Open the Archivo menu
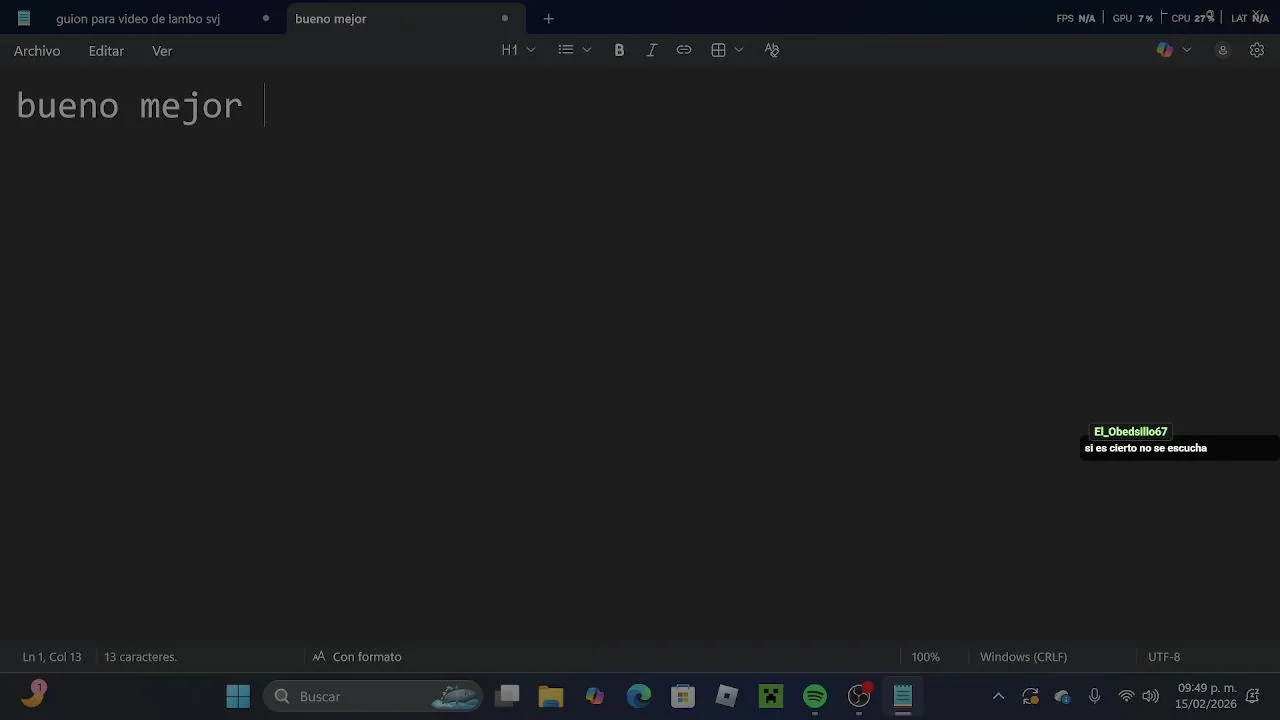 pos(37,51)
